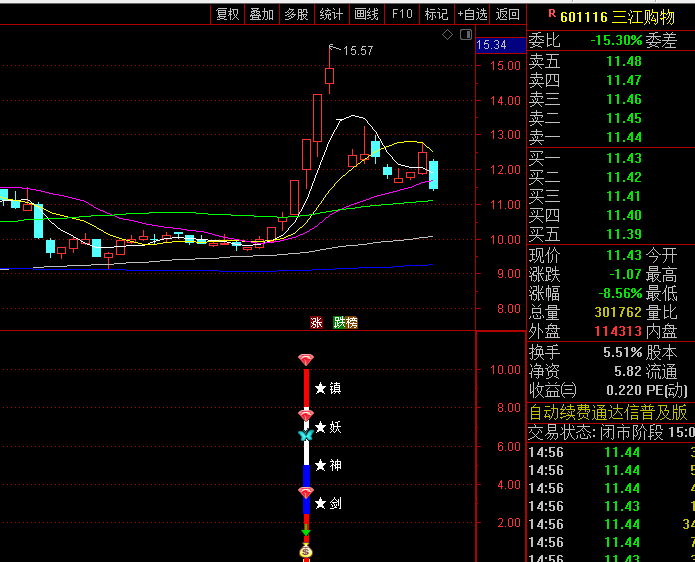This screenshot has height=562, width=695.
Task: Click the red gem above ★剑
Action: pyautogui.click(x=306, y=492)
